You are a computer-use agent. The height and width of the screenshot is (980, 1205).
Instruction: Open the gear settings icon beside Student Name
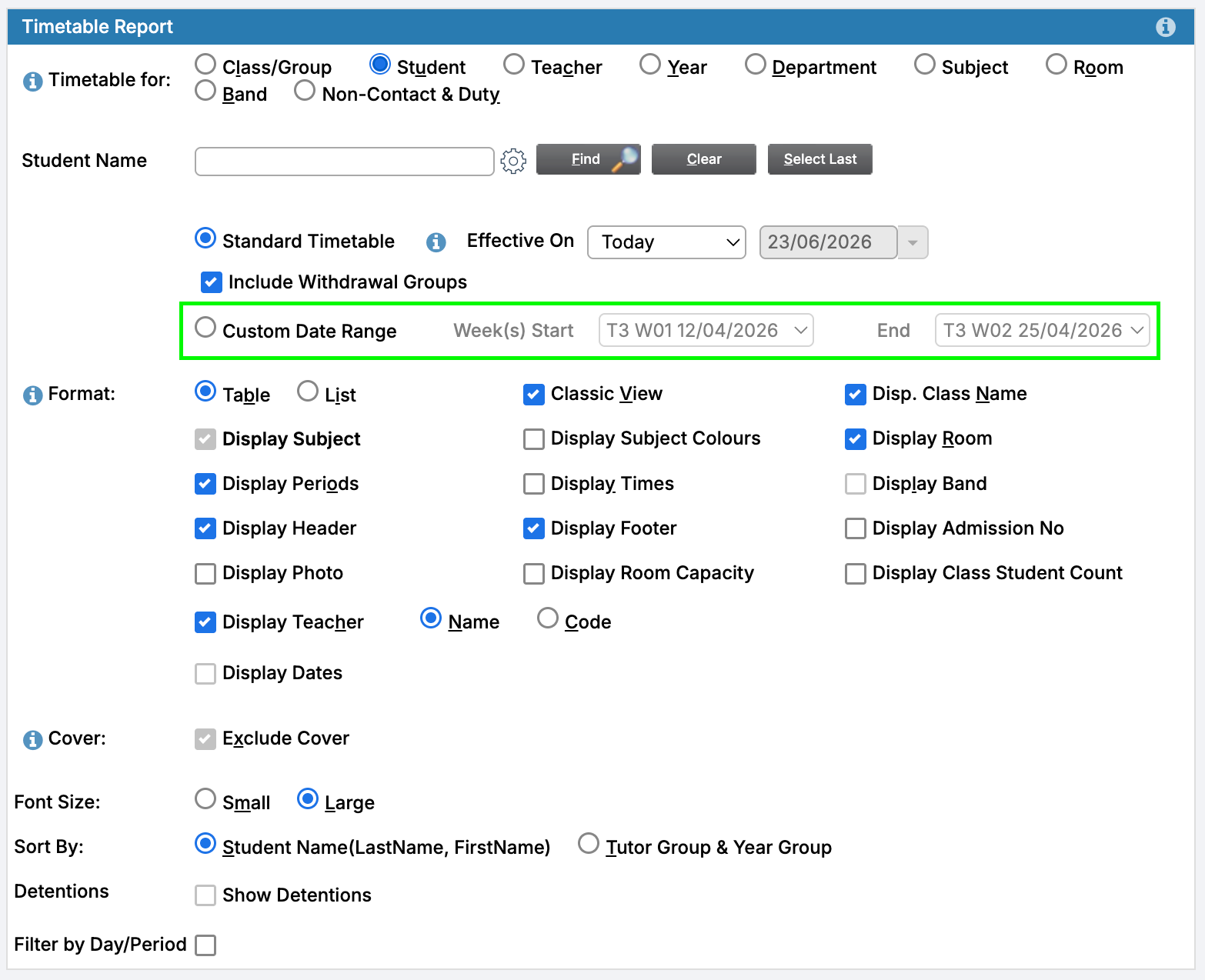coord(513,161)
